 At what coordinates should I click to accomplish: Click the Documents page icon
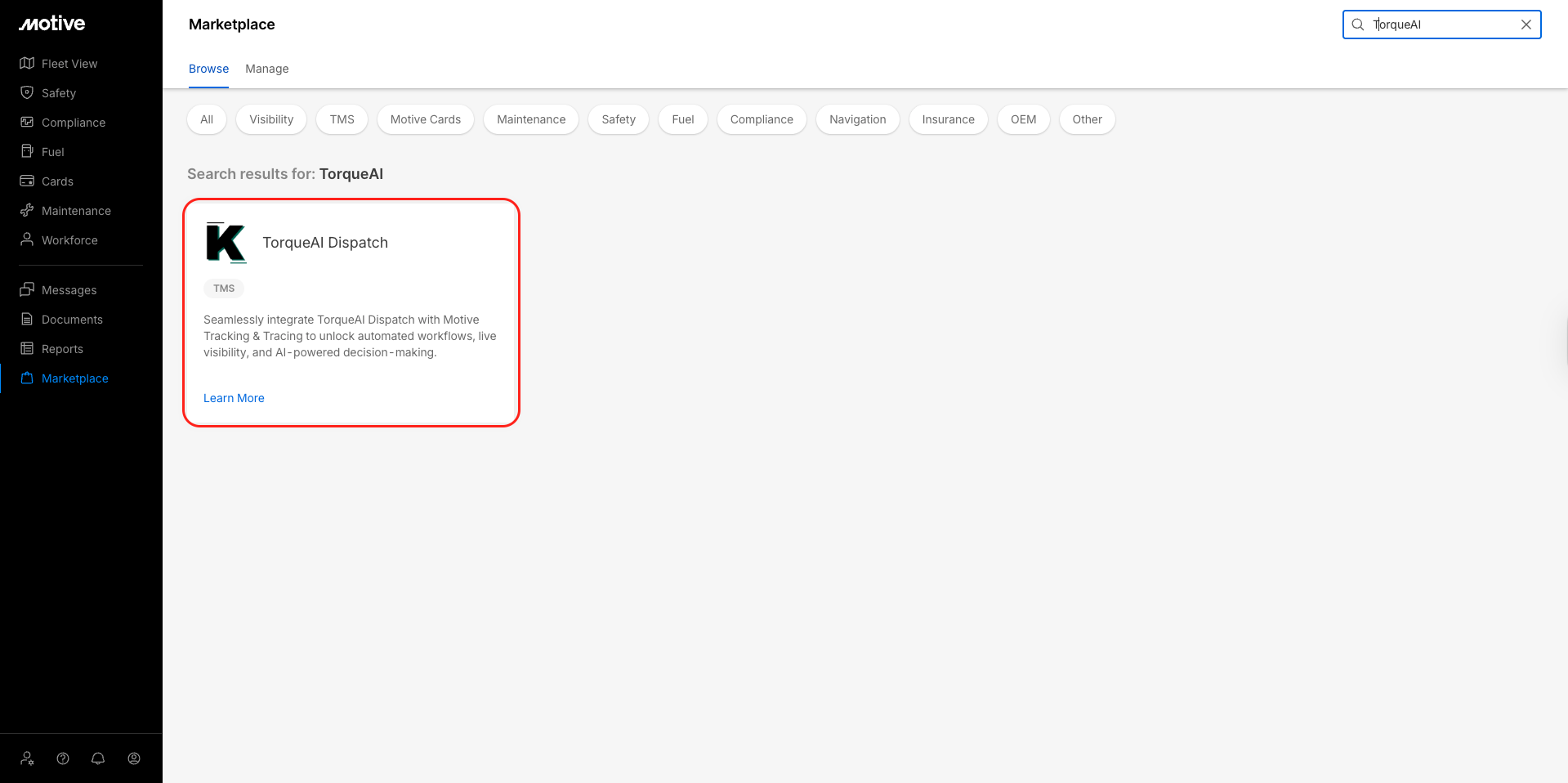[27, 320]
